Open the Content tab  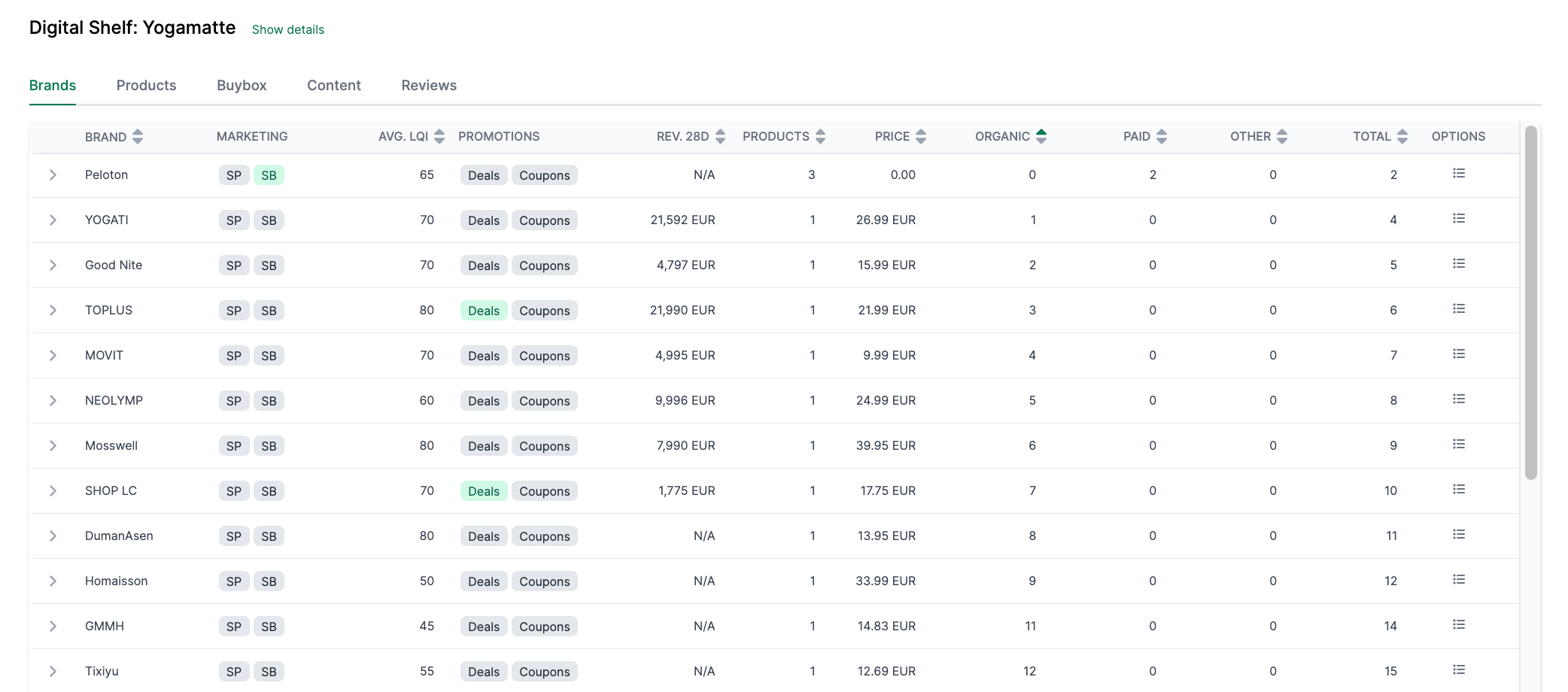tap(334, 85)
